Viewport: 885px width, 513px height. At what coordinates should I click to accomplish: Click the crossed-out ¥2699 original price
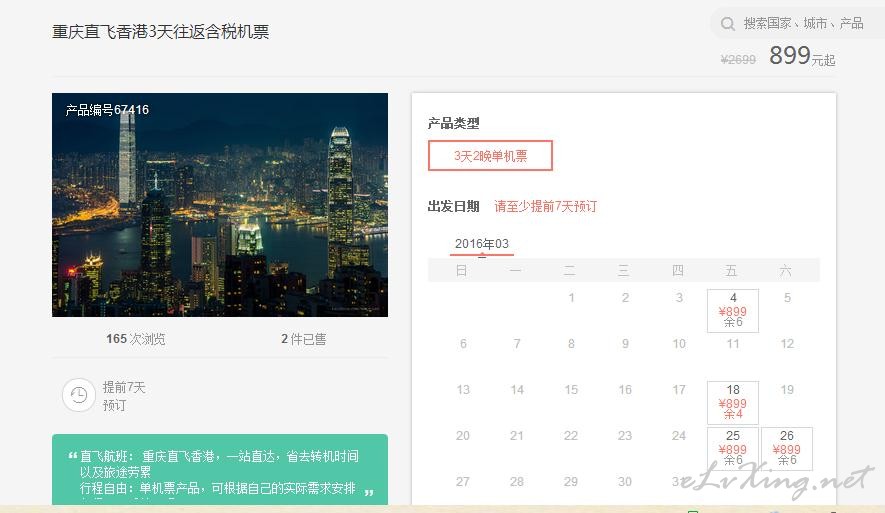point(738,60)
